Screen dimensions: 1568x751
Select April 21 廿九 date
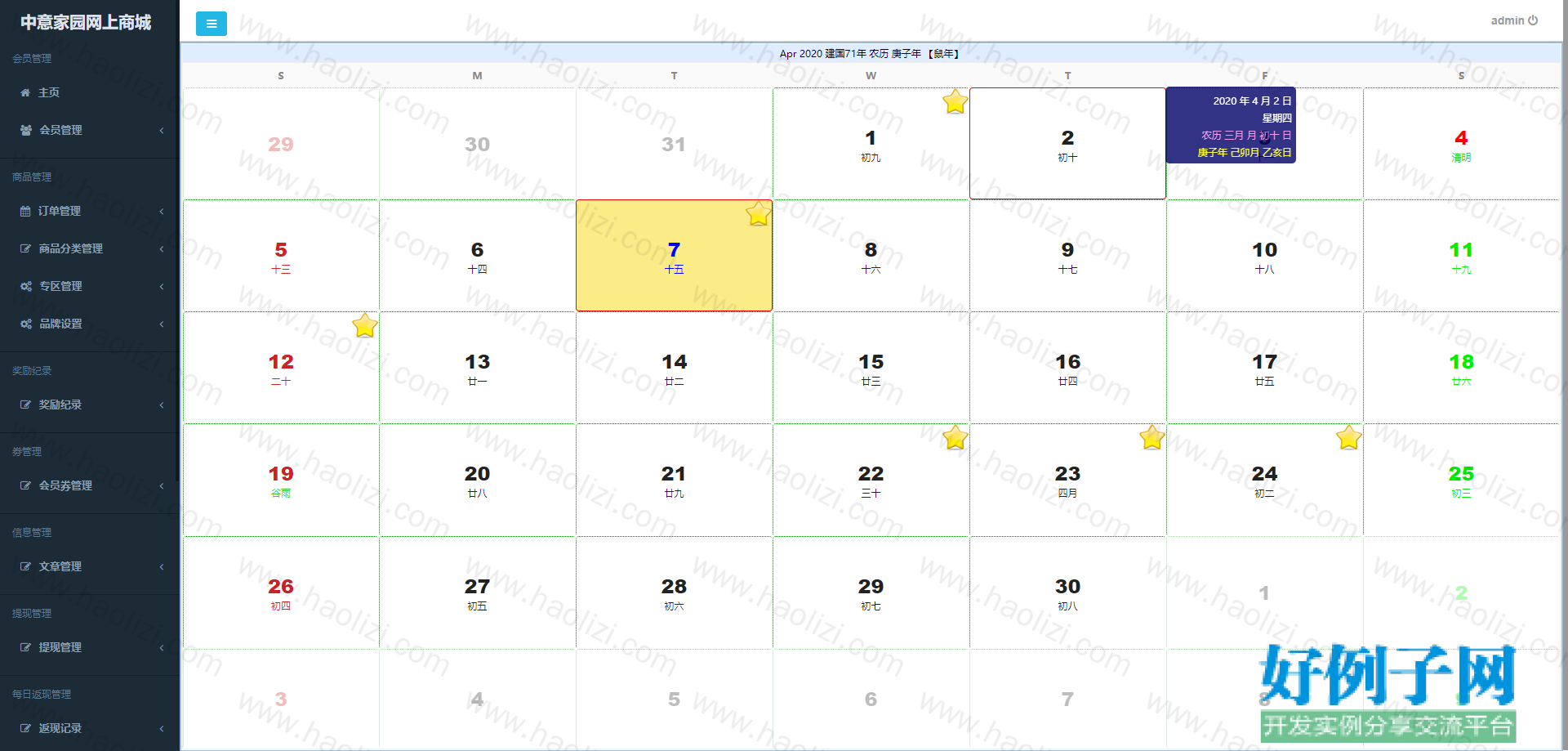point(674,480)
